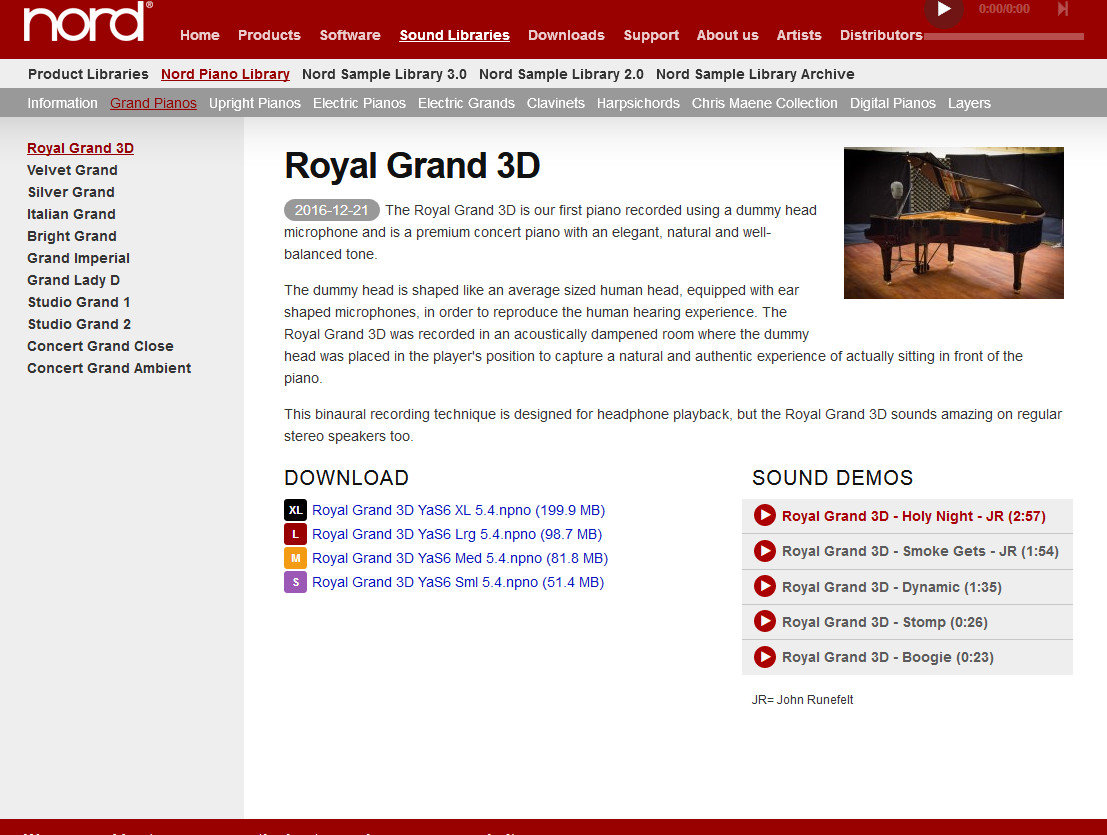The image size is (1107, 835).
Task: Open the Home menu item
Action: coord(200,35)
